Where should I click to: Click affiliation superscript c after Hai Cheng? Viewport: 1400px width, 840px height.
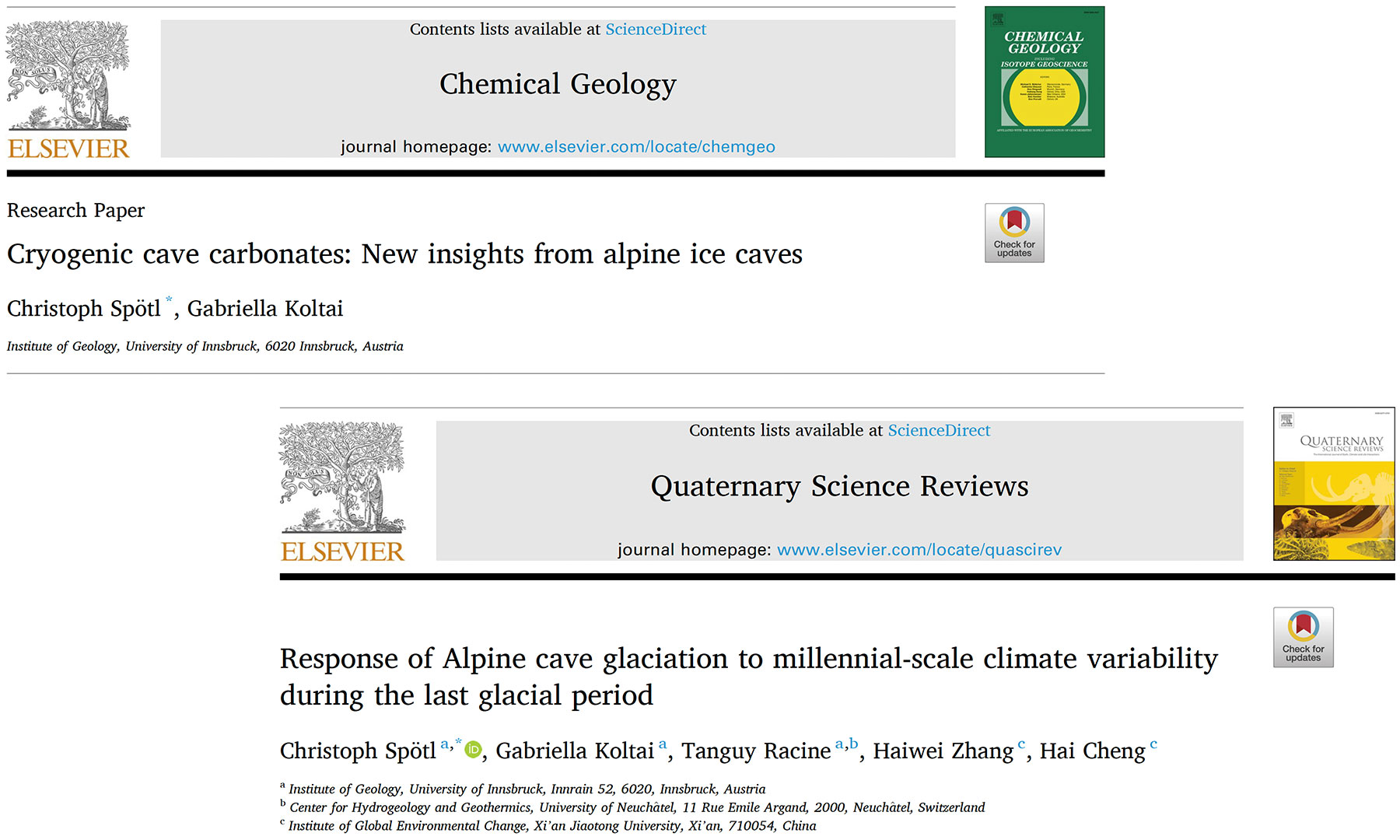[1153, 744]
